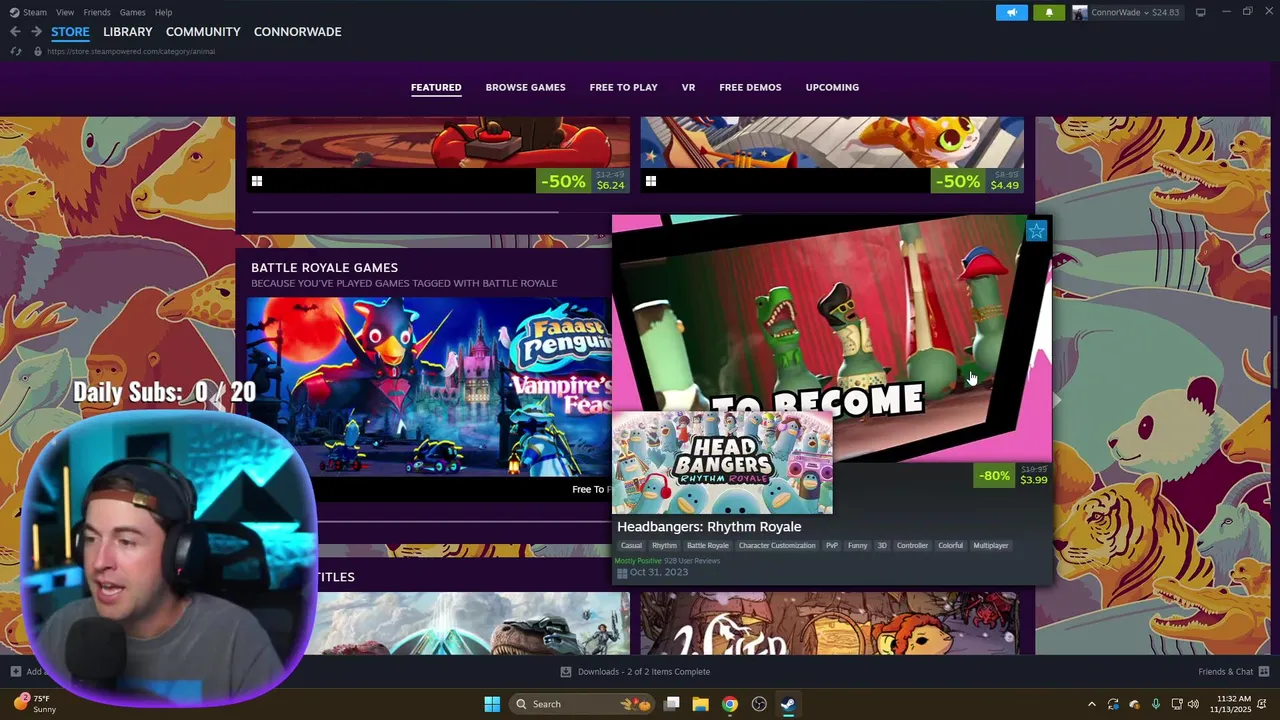Screen dimensions: 1280x720
Task: Click the -80% $3.99 price
Action: [x=1012, y=475]
